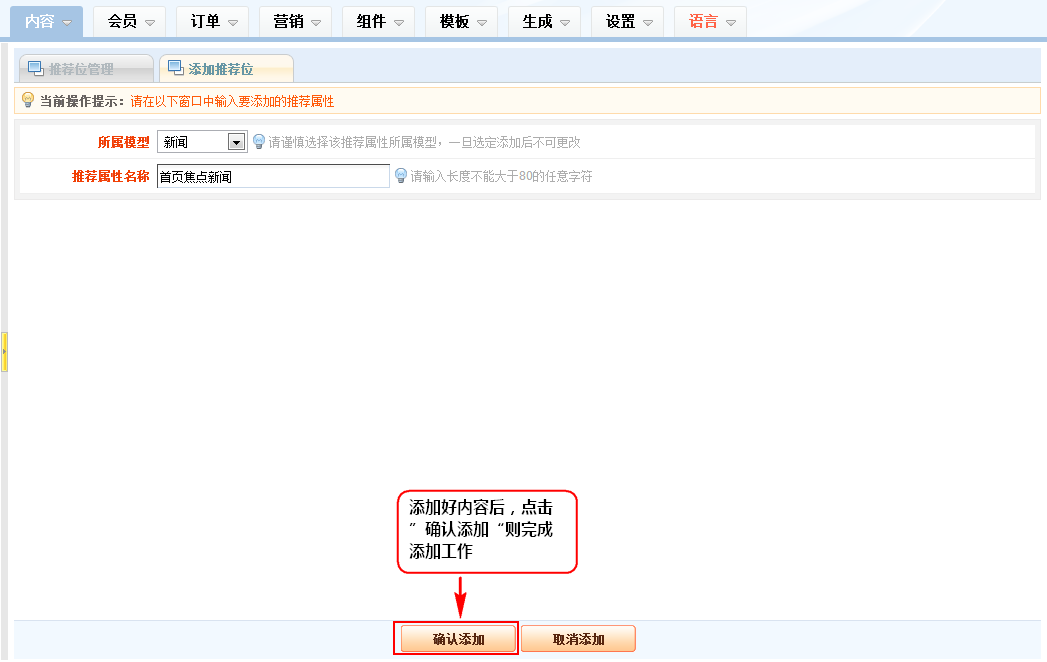
Task: Click the 推荐属性名称 text input field
Action: point(273,176)
